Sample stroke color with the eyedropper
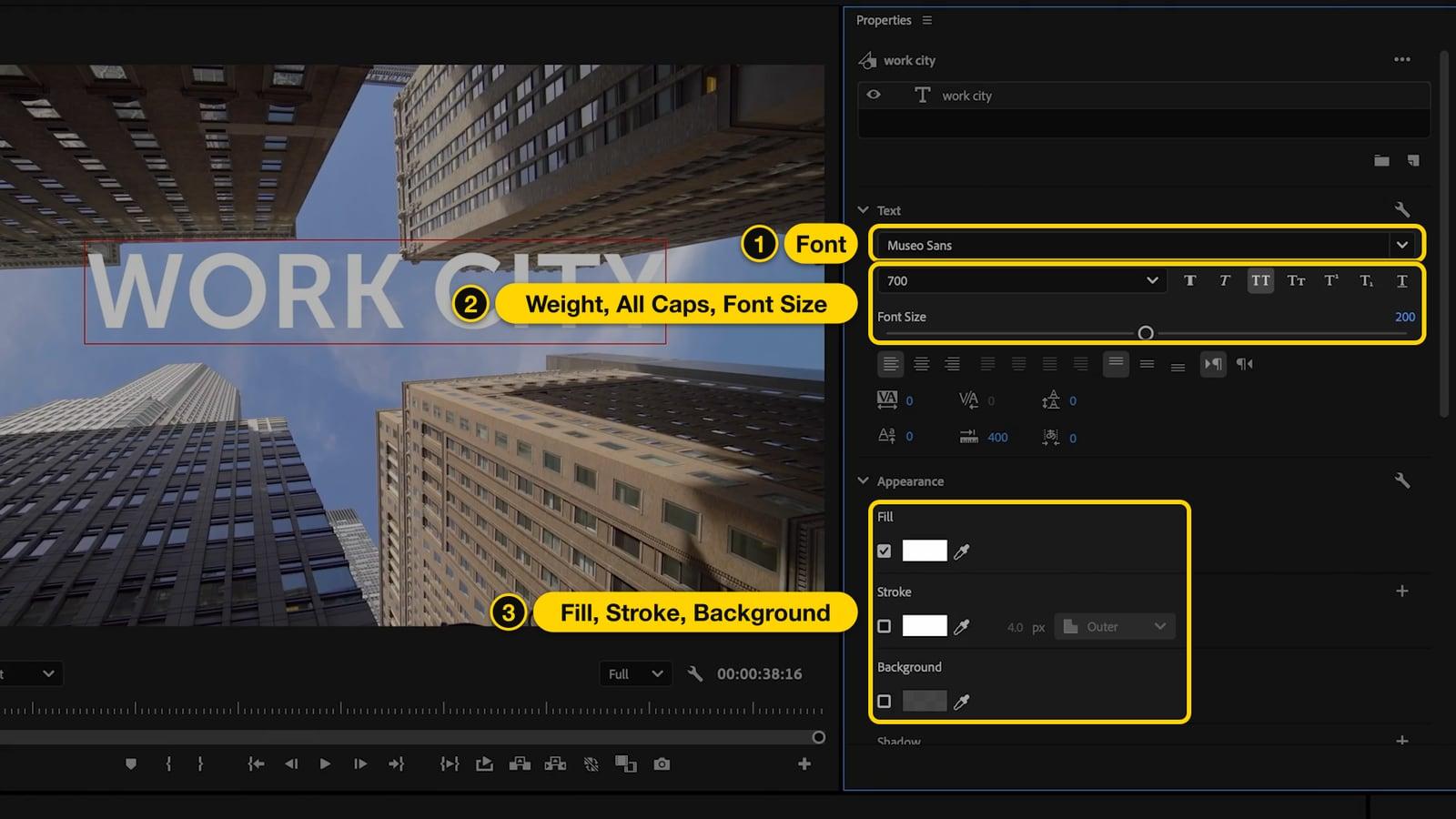This screenshot has width=1456, height=819. pyautogui.click(x=962, y=626)
